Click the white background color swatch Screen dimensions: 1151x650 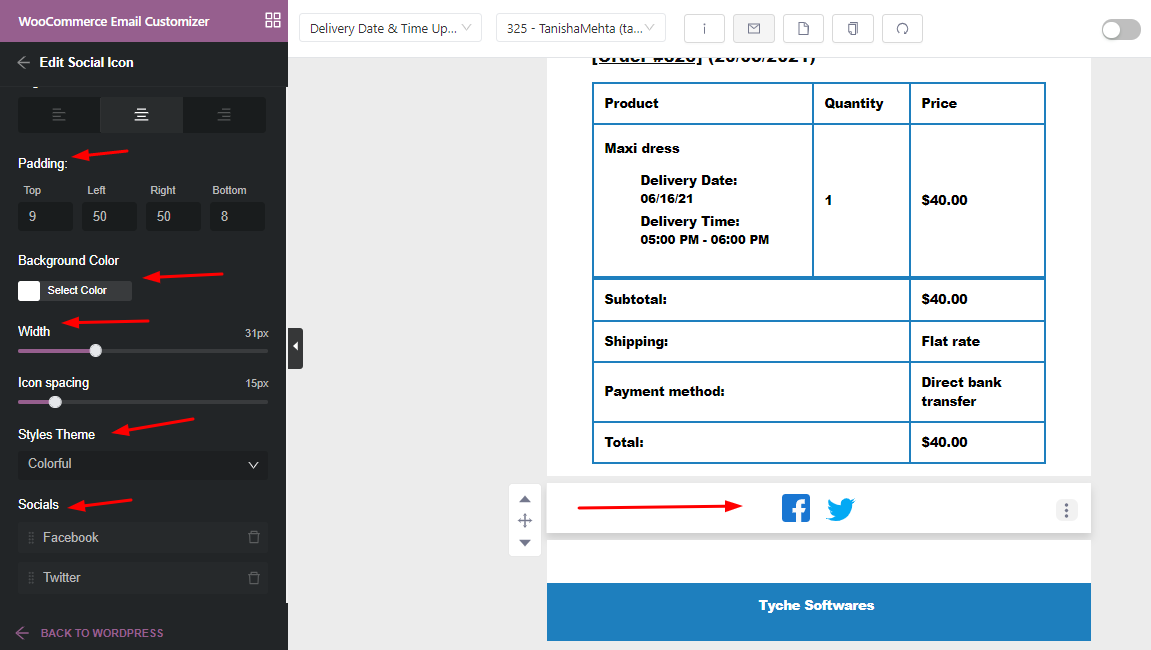pyautogui.click(x=29, y=291)
